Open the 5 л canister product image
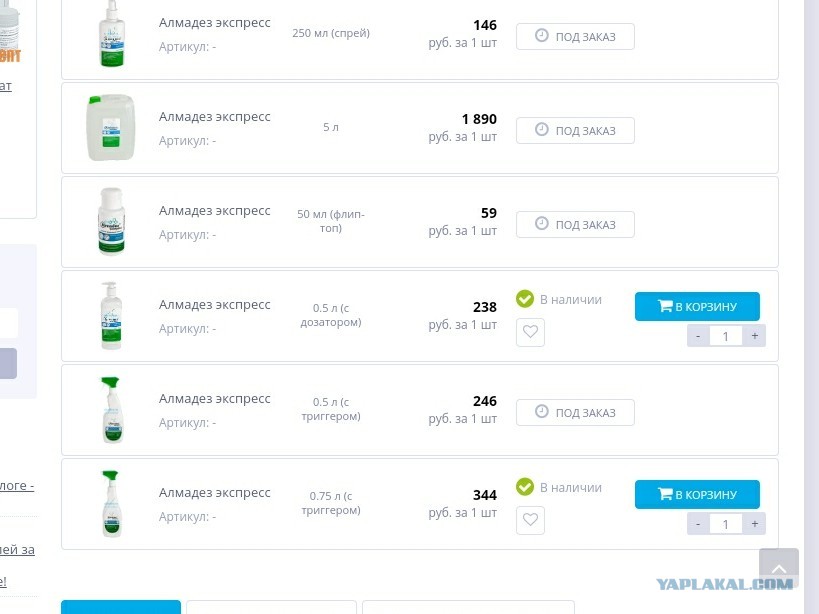The width and height of the screenshot is (819, 614). pyautogui.click(x=111, y=127)
